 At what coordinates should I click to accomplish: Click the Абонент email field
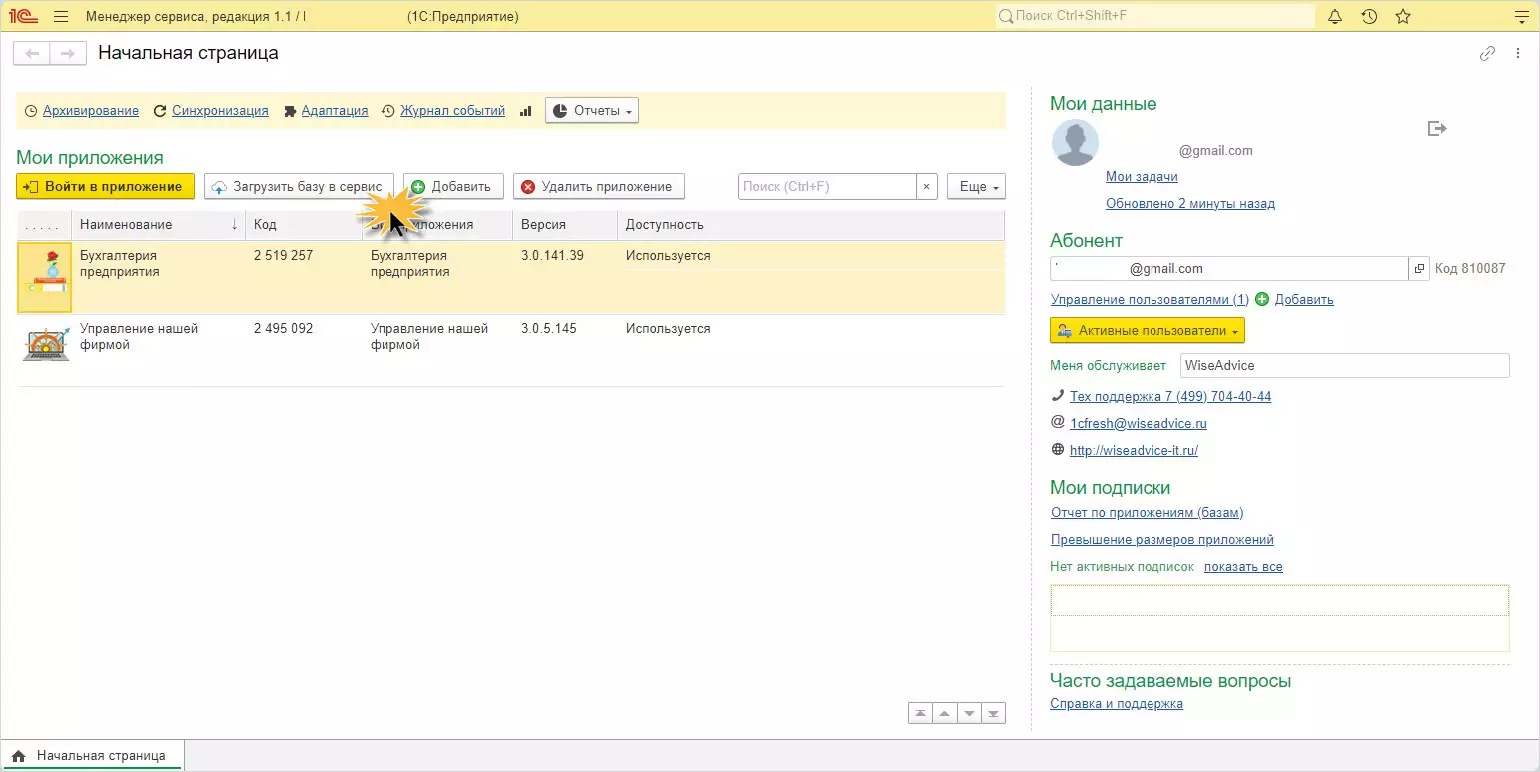[x=1229, y=269]
